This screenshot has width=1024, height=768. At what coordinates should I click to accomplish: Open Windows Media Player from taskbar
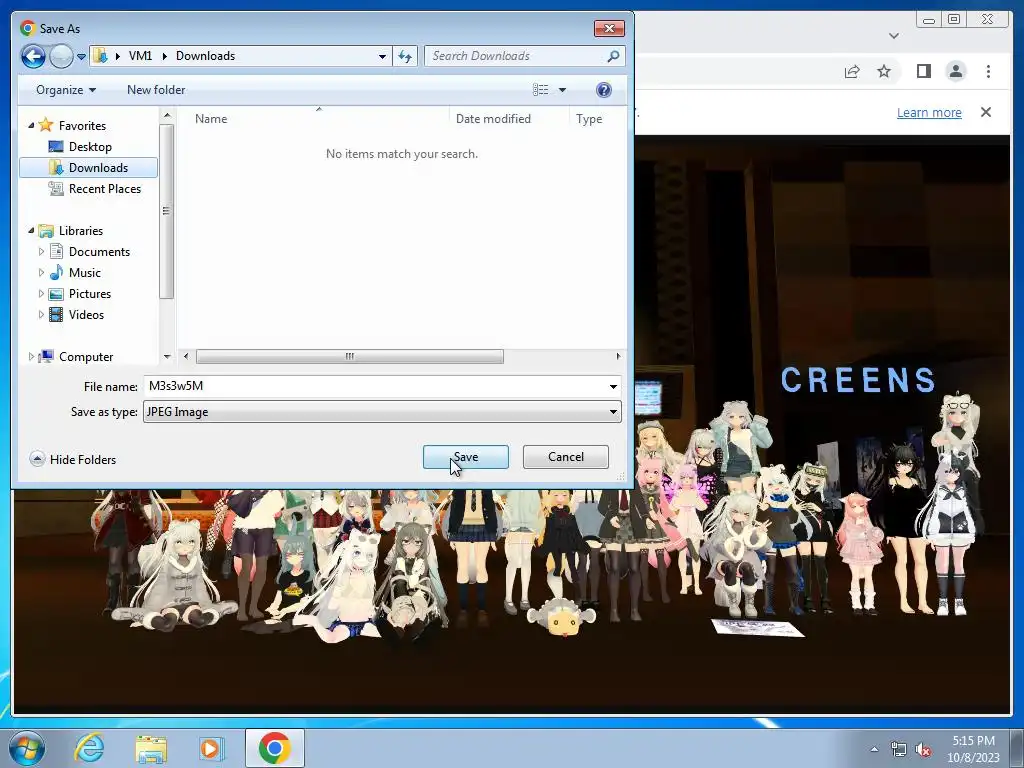point(212,748)
